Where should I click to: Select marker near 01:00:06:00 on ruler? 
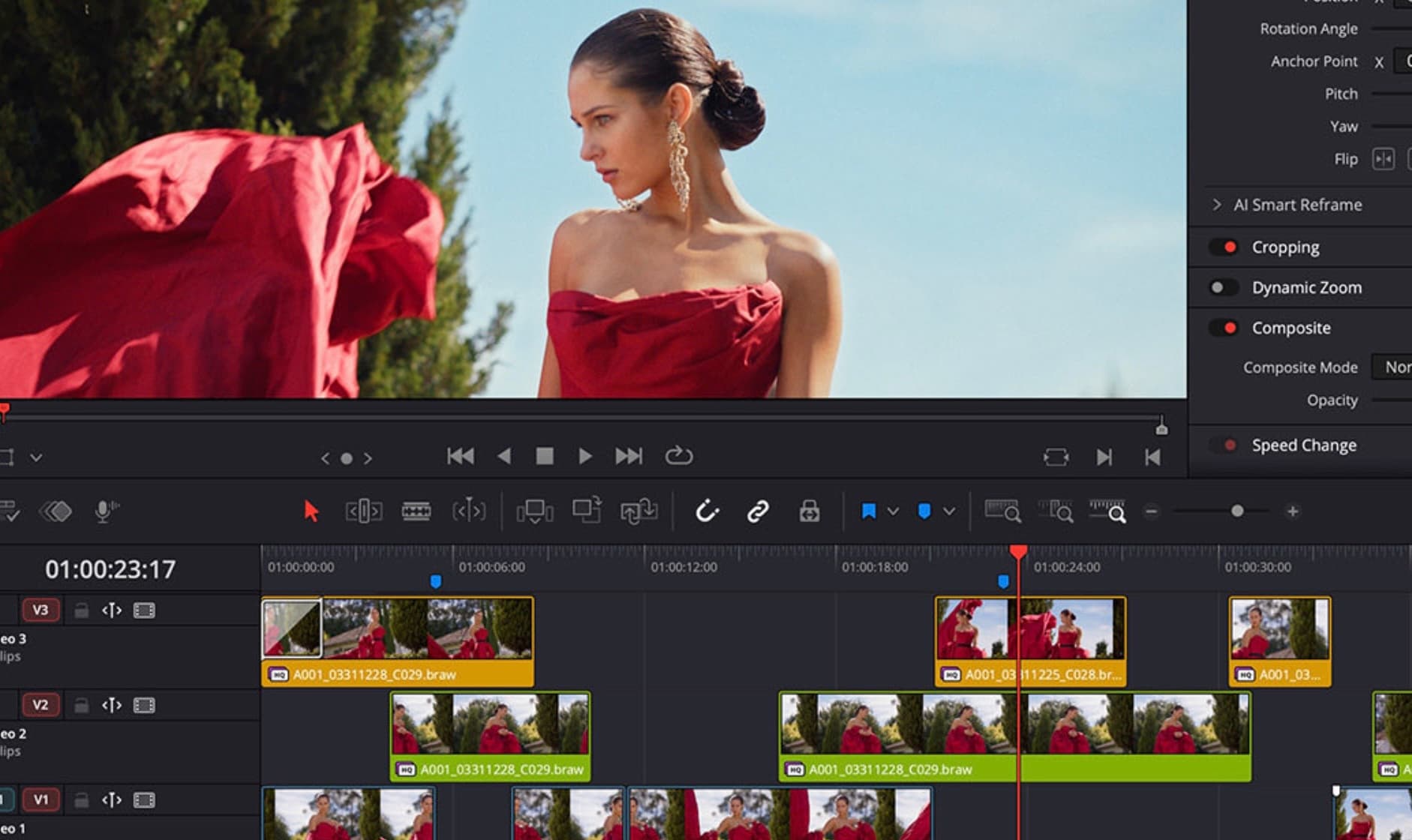point(436,581)
